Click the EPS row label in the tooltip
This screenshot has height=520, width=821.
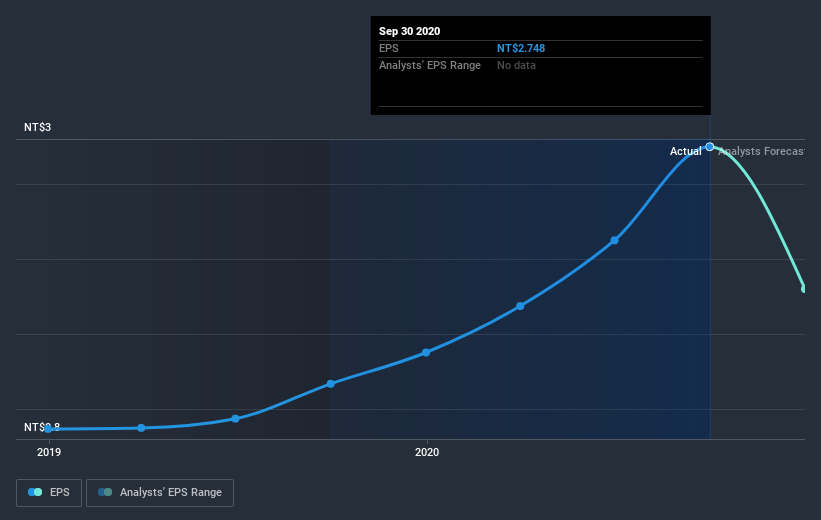click(x=389, y=48)
